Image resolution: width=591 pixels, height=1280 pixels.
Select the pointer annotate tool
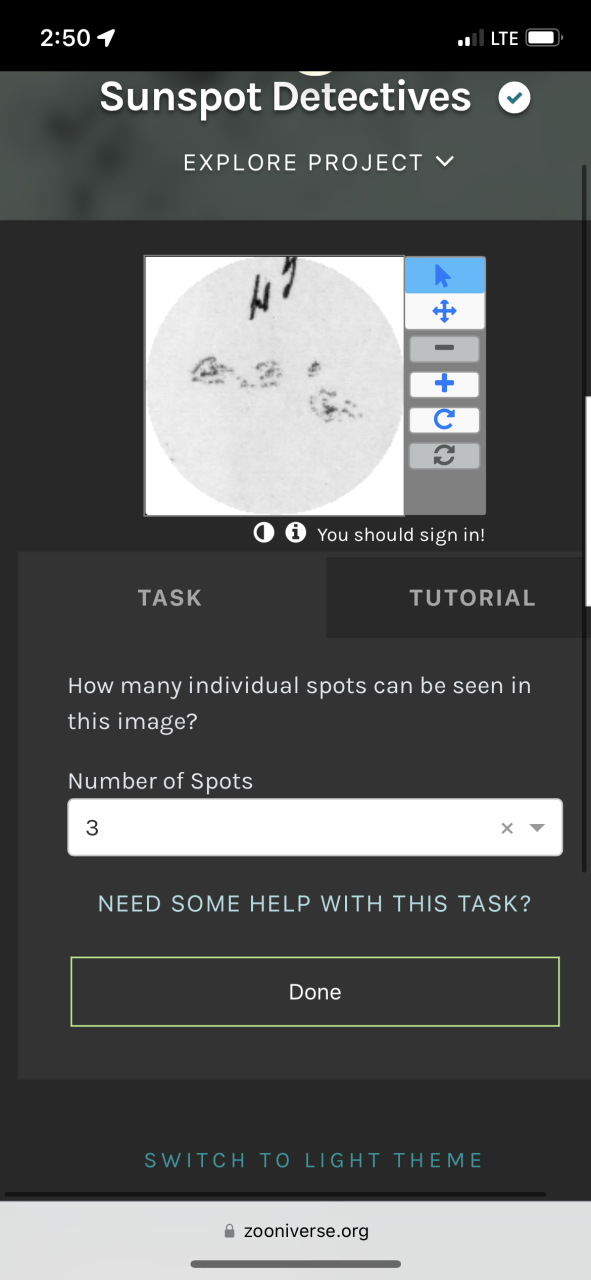444,276
